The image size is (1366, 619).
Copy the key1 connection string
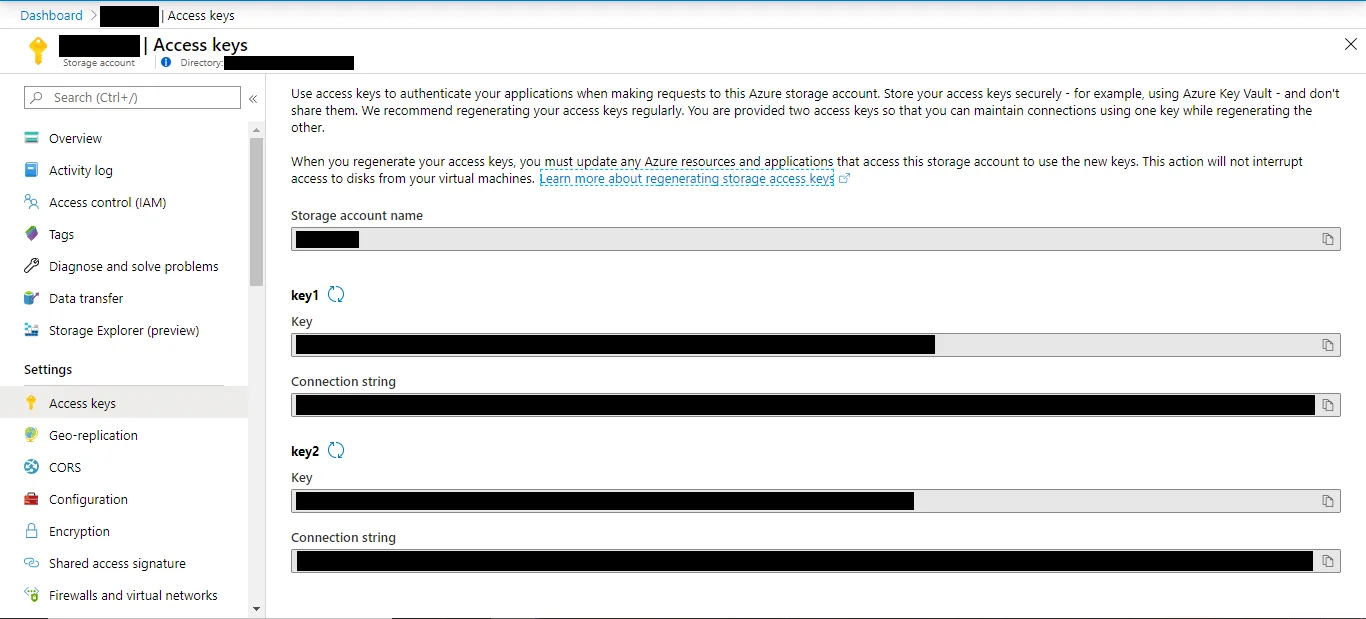[x=1328, y=405]
